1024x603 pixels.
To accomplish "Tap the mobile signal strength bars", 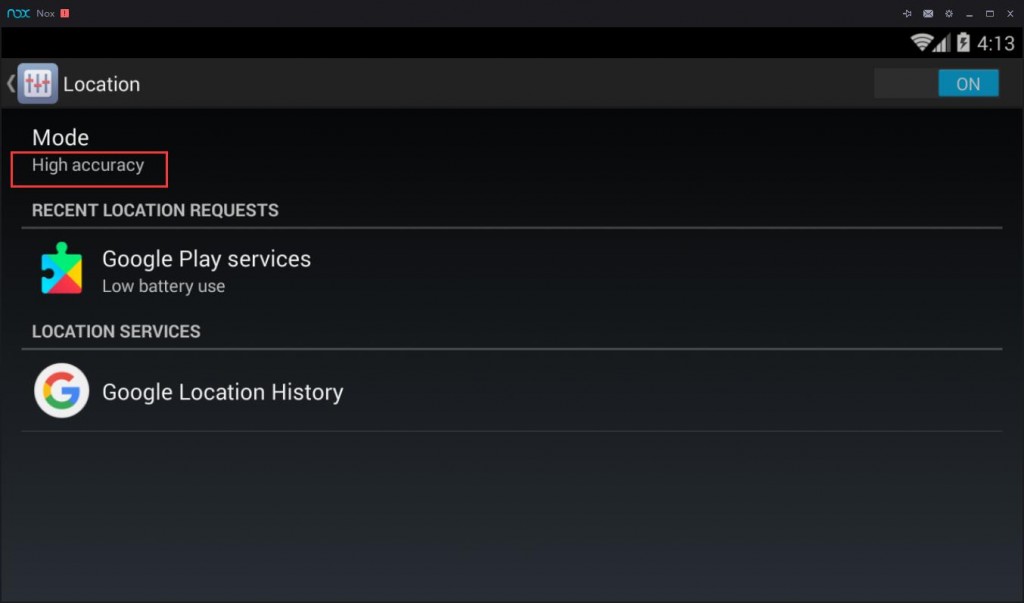I will click(x=943, y=43).
